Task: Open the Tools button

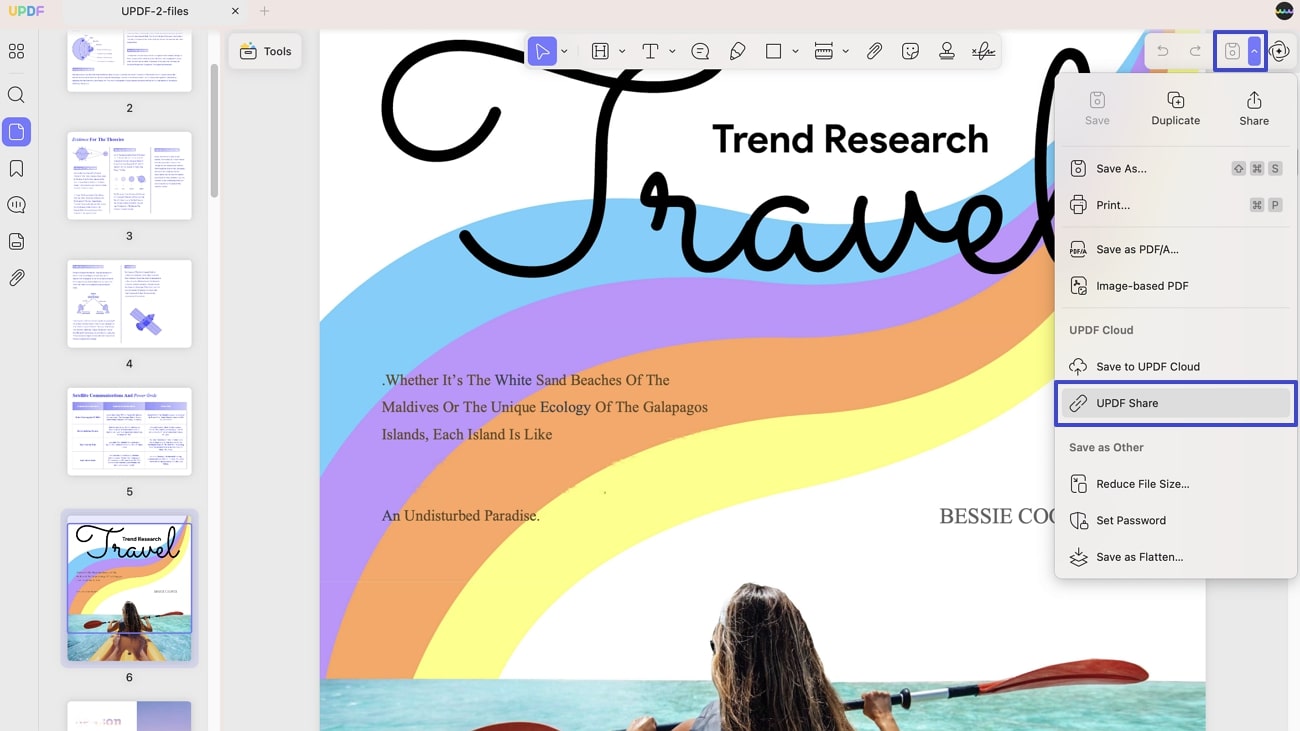Action: pos(265,51)
